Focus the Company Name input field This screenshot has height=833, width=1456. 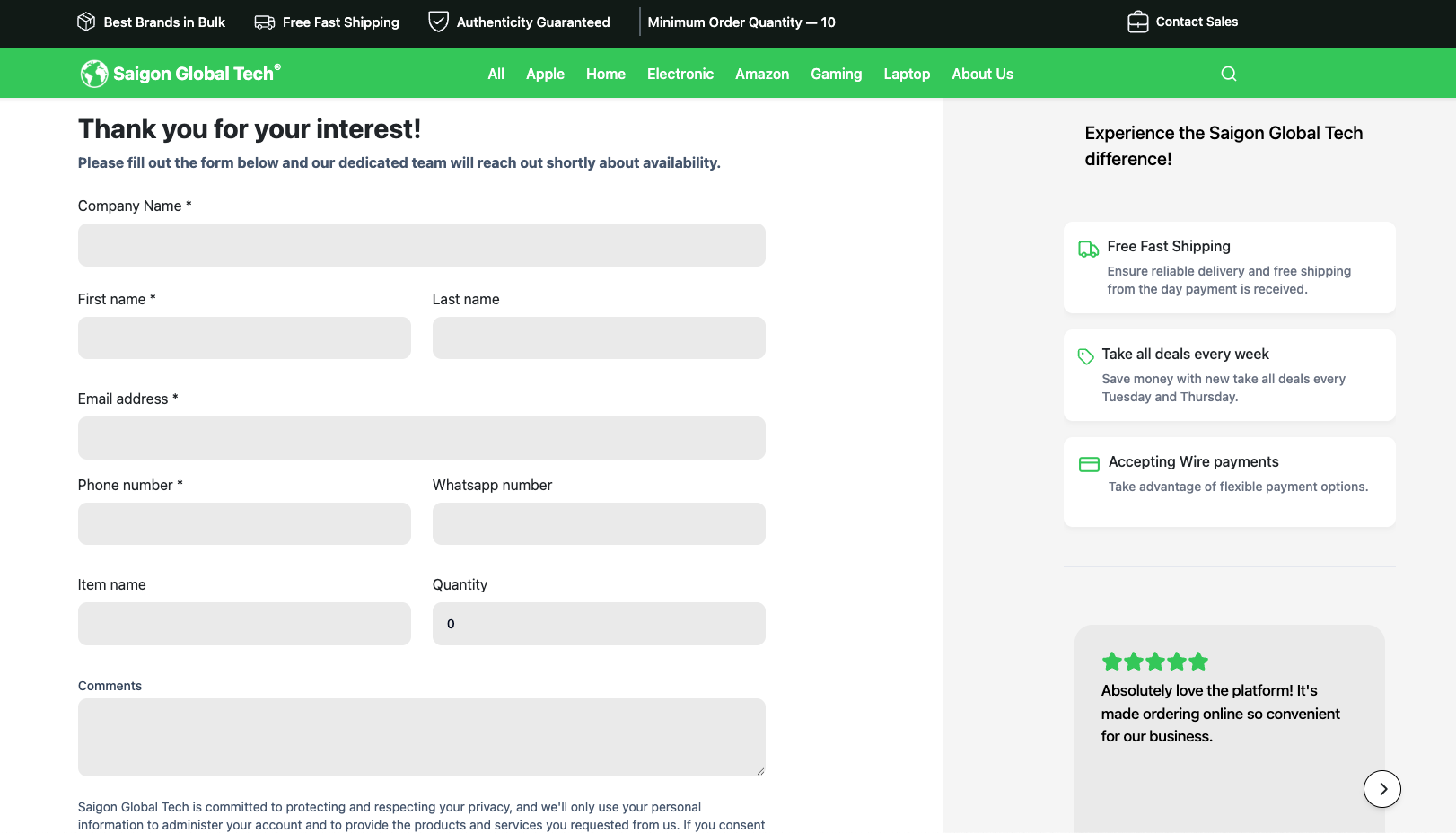click(421, 245)
